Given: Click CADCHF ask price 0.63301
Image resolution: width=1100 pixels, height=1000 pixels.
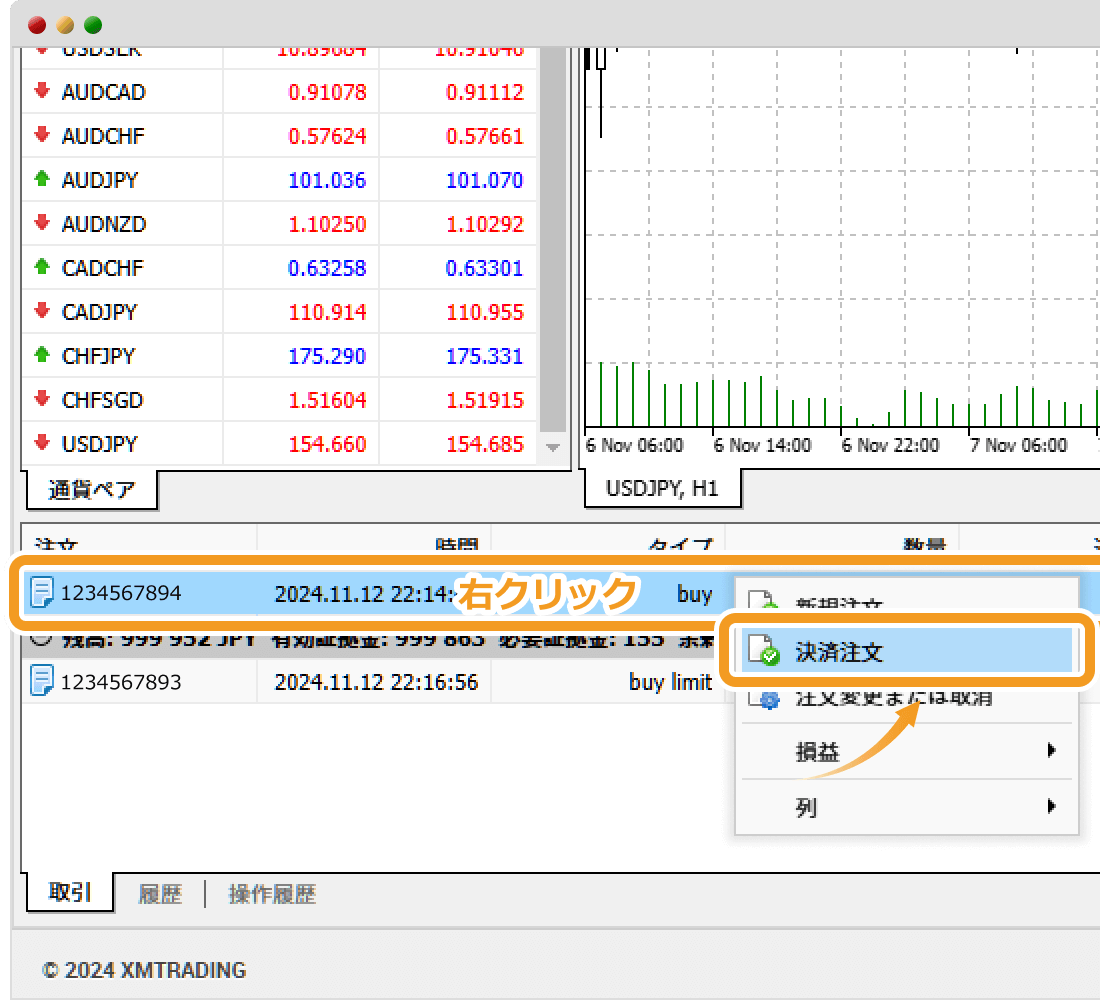Looking at the screenshot, I should pyautogui.click(x=485, y=267).
